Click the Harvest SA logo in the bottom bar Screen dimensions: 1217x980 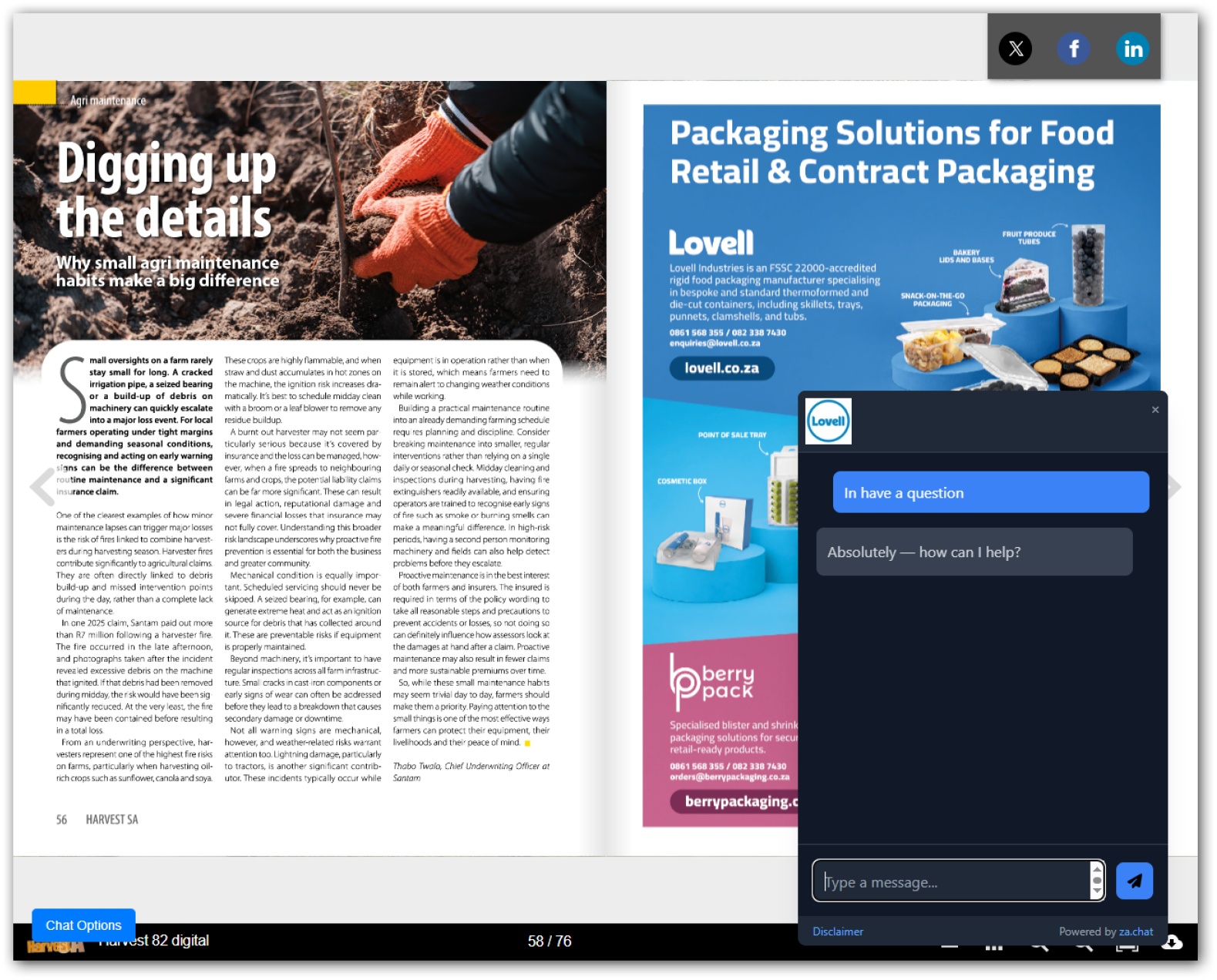55,945
